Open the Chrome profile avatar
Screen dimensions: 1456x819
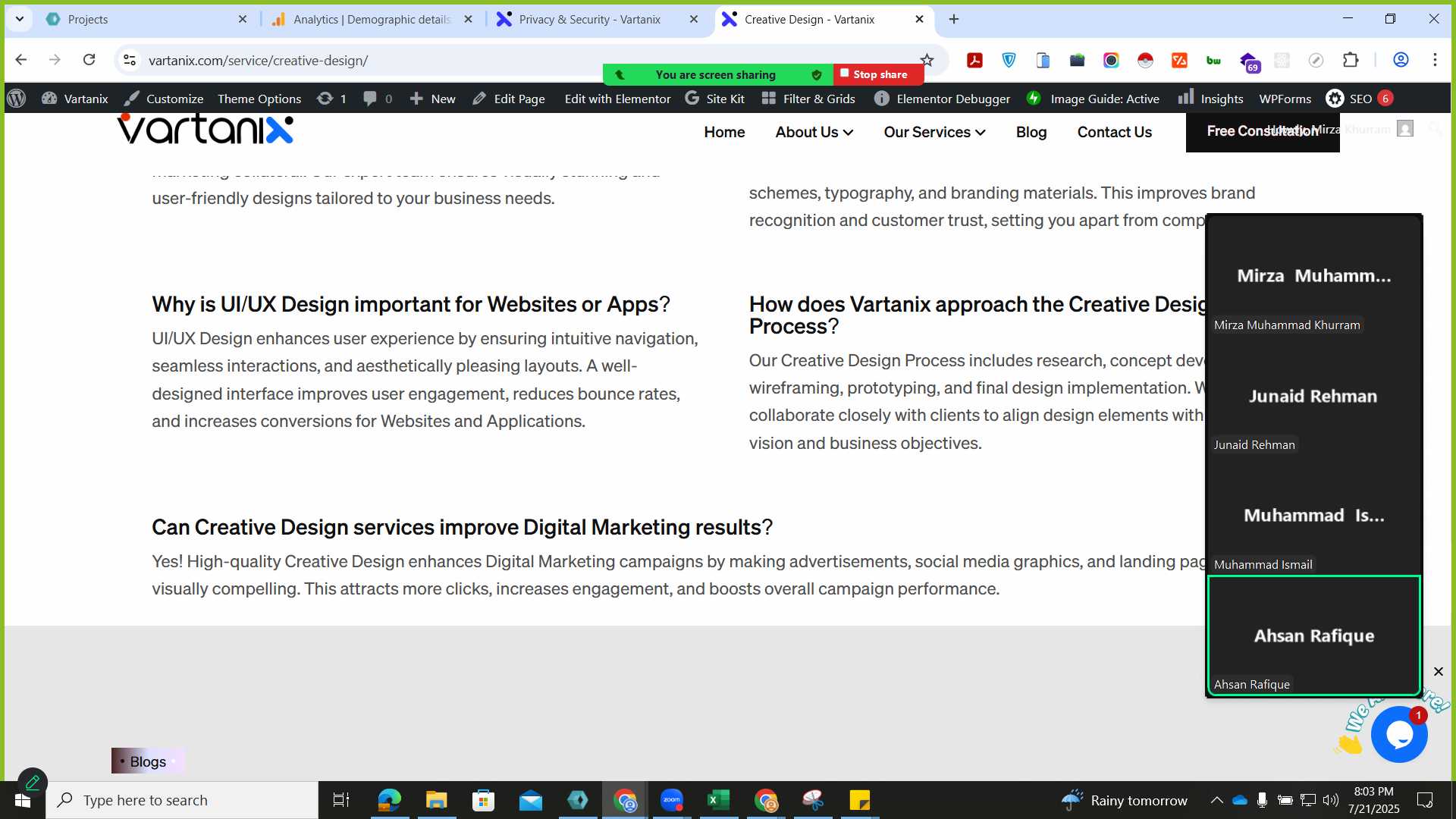pyautogui.click(x=1401, y=60)
